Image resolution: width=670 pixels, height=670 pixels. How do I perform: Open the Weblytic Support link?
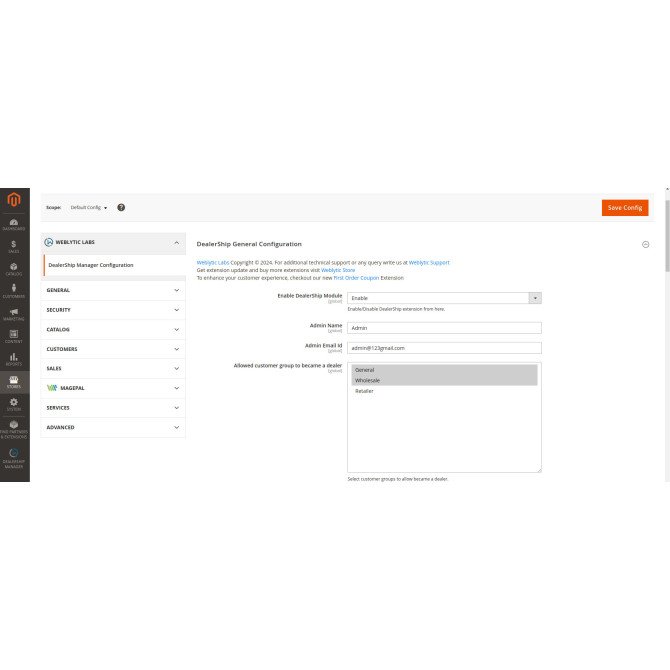tap(429, 262)
